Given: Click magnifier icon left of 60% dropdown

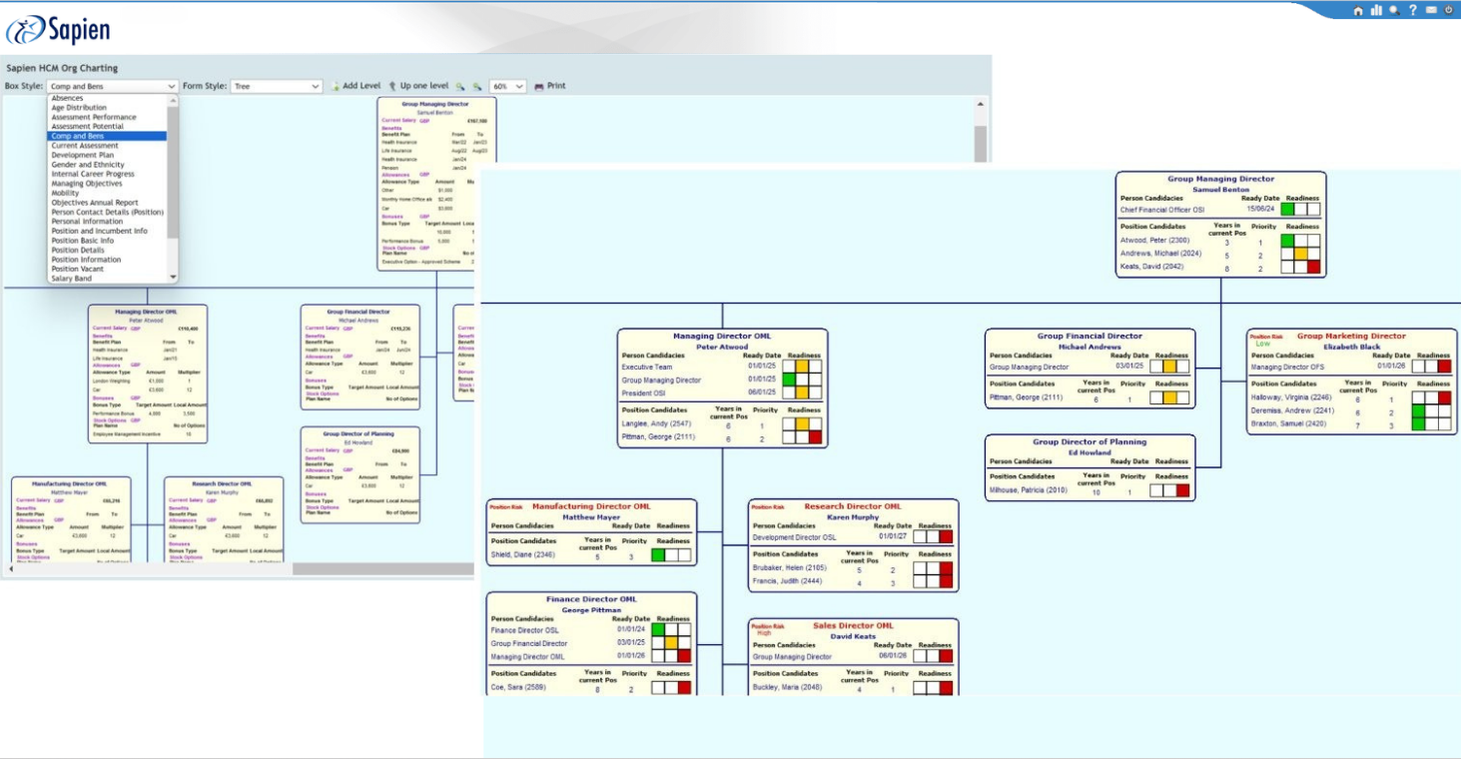Looking at the screenshot, I should pyautogui.click(x=477, y=87).
